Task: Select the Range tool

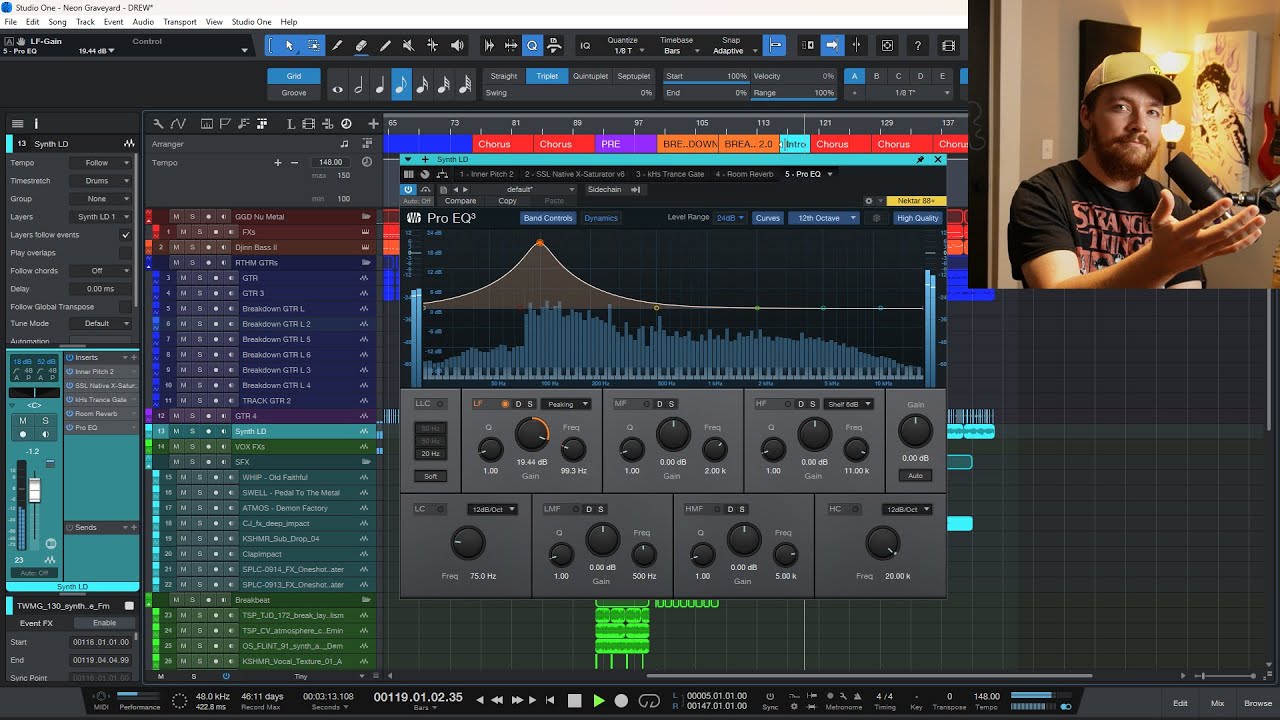Action: point(313,46)
